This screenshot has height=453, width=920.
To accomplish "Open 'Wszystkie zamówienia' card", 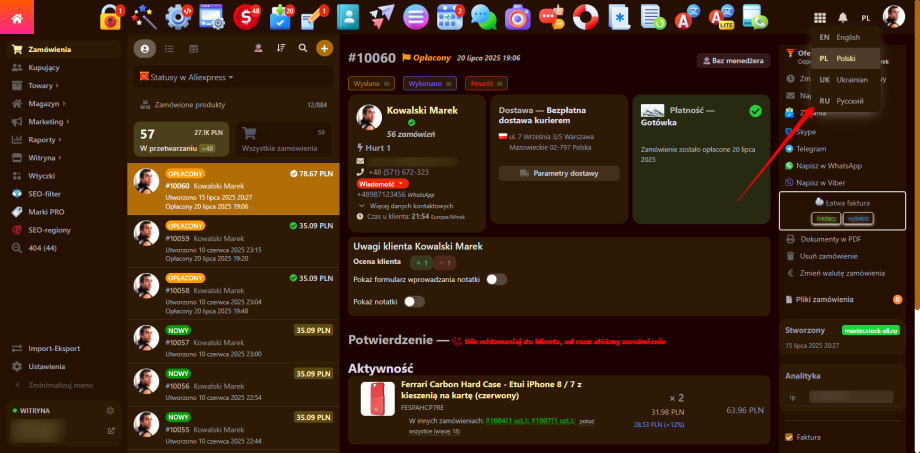I will (283, 140).
